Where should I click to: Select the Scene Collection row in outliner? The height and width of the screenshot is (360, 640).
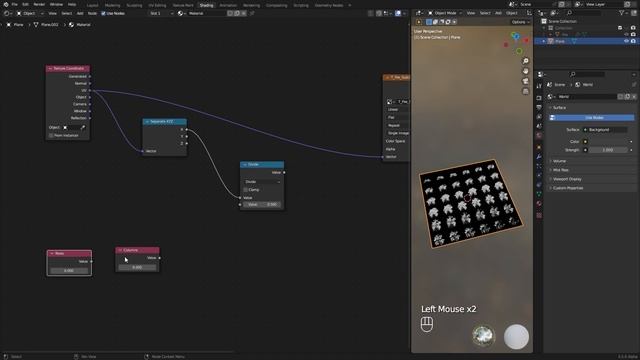point(586,21)
